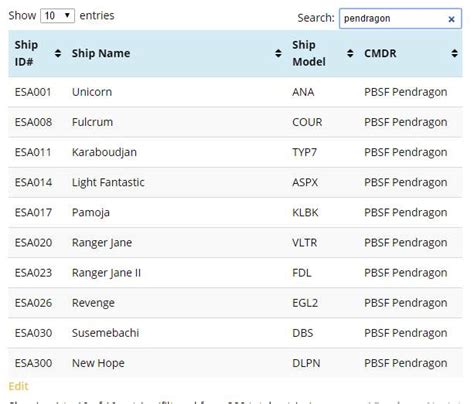The image size is (474, 404).
Task: Select the DLPN ship model cell
Action: pyautogui.click(x=306, y=363)
